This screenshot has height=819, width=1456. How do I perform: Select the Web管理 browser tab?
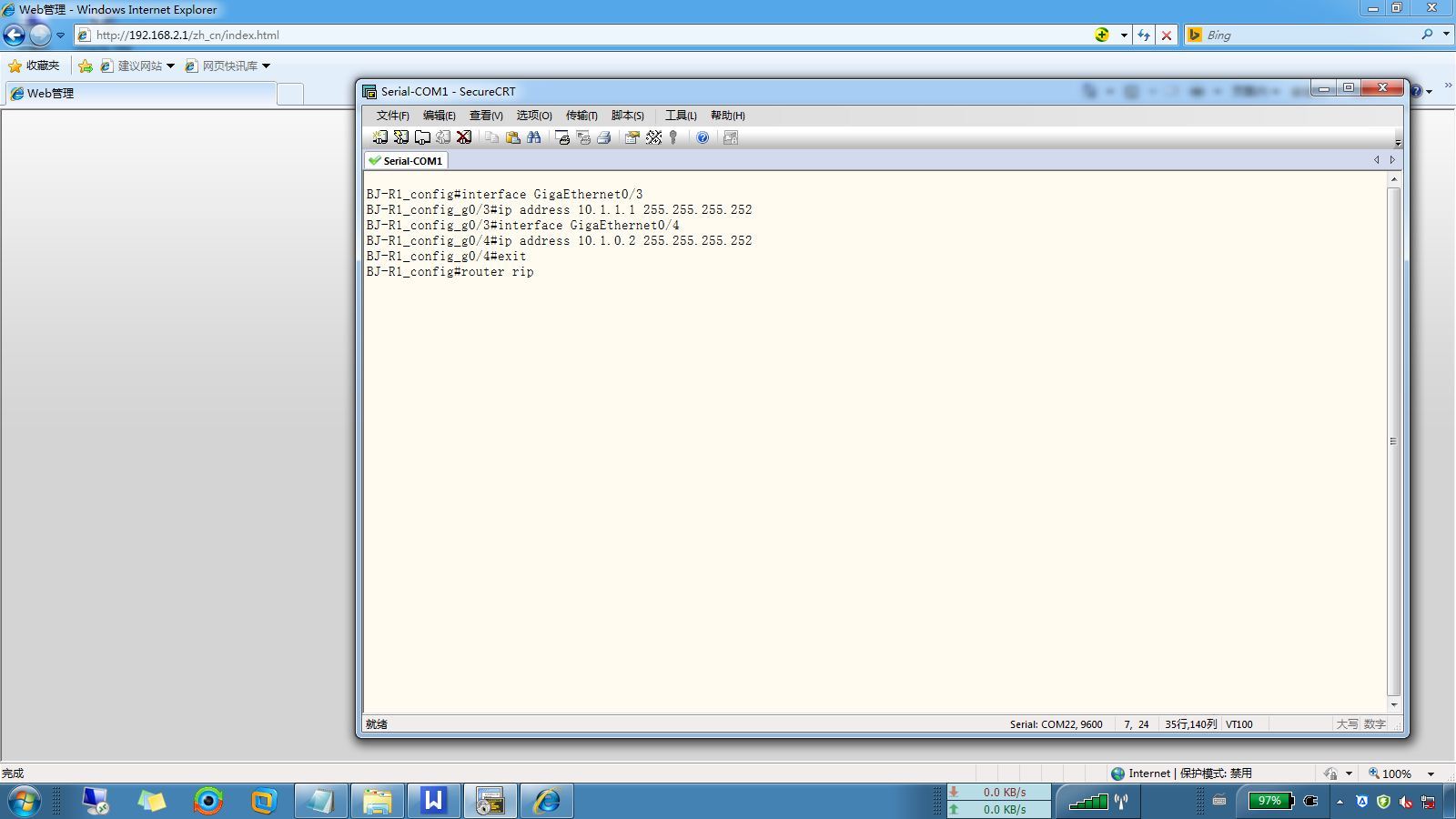[x=139, y=93]
